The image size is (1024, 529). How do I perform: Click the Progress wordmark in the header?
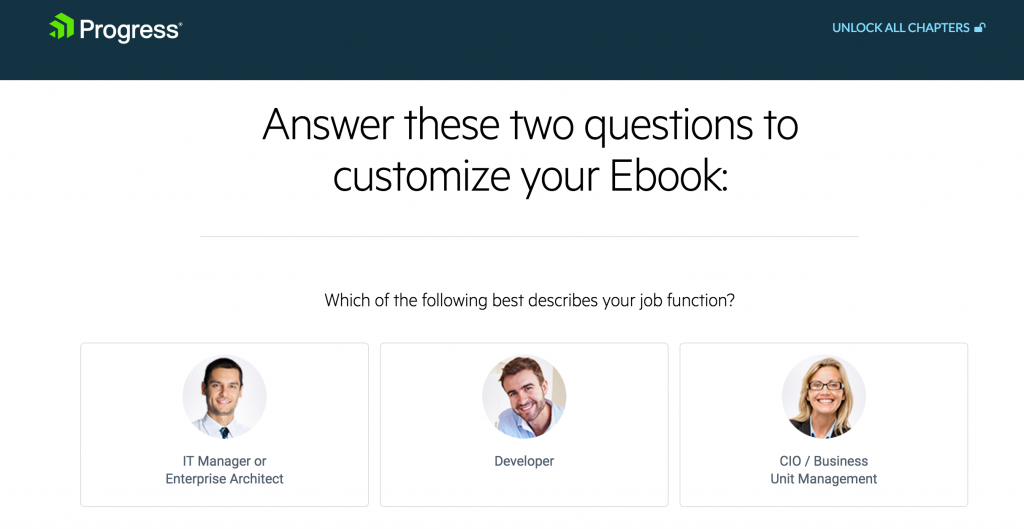click(x=131, y=29)
